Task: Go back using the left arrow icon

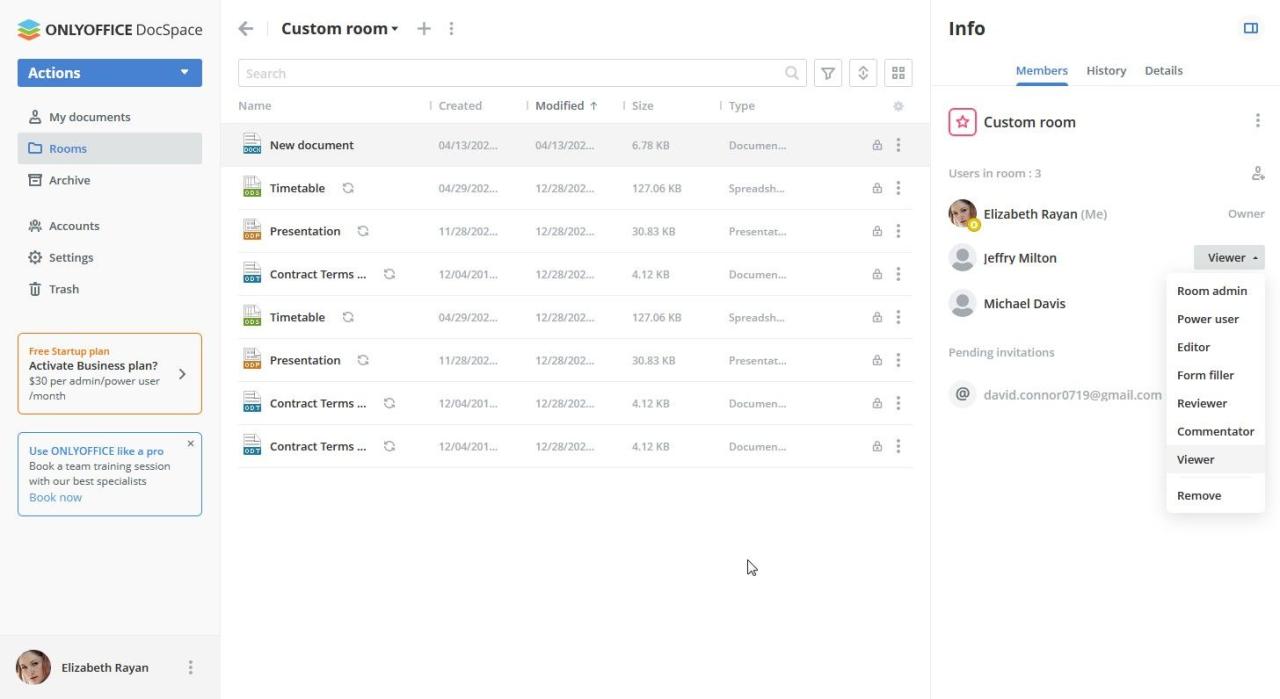Action: (246, 29)
